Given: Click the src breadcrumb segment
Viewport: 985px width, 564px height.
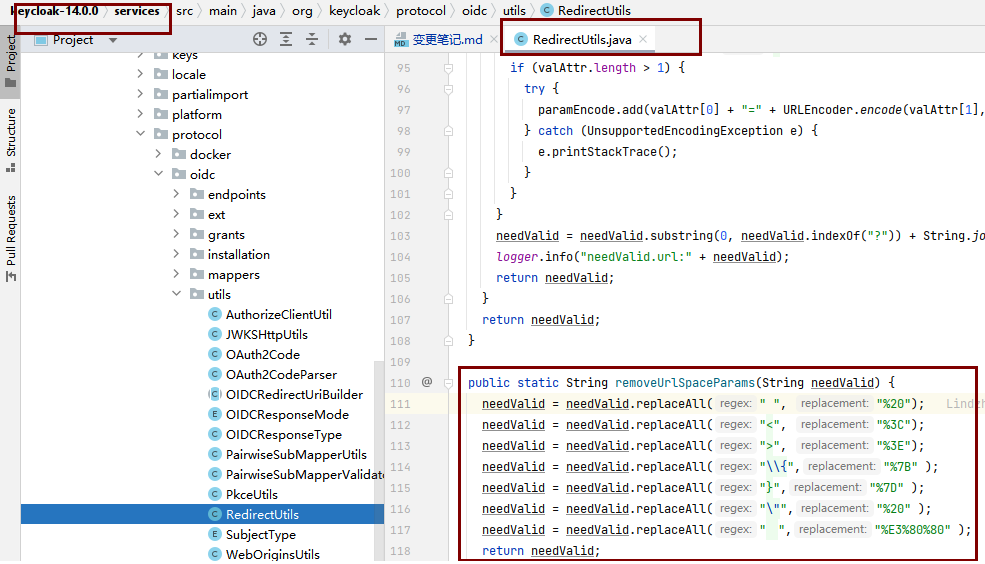Looking at the screenshot, I should click(184, 11).
